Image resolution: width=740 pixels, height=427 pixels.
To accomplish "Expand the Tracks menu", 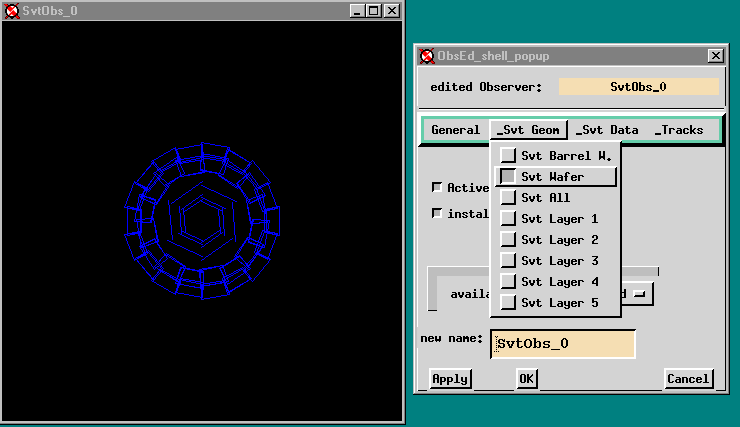I will click(x=679, y=130).
